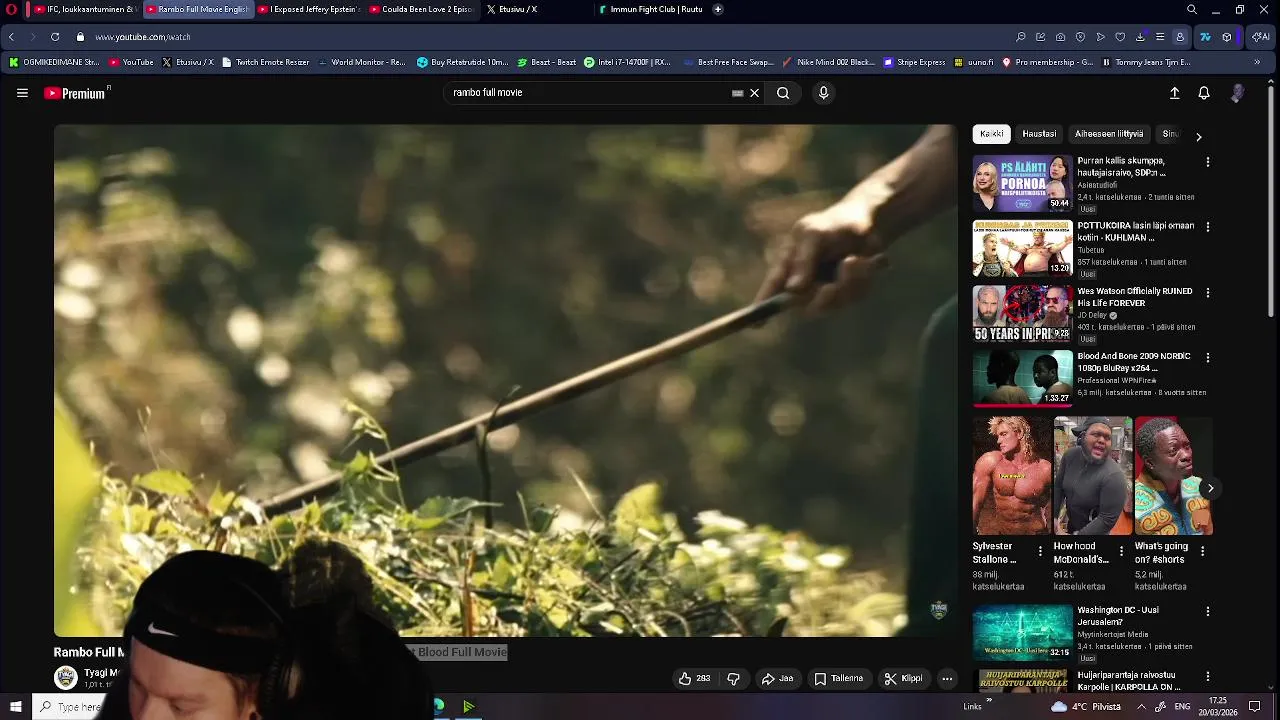Select the Kaikki filter chip
The image size is (1280, 720).
pyautogui.click(x=992, y=134)
